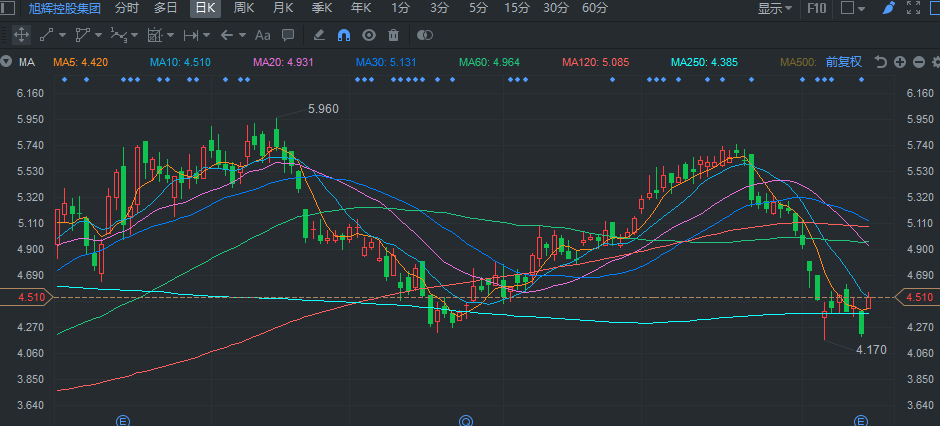Click the Q event marker at bottom center

(466, 421)
